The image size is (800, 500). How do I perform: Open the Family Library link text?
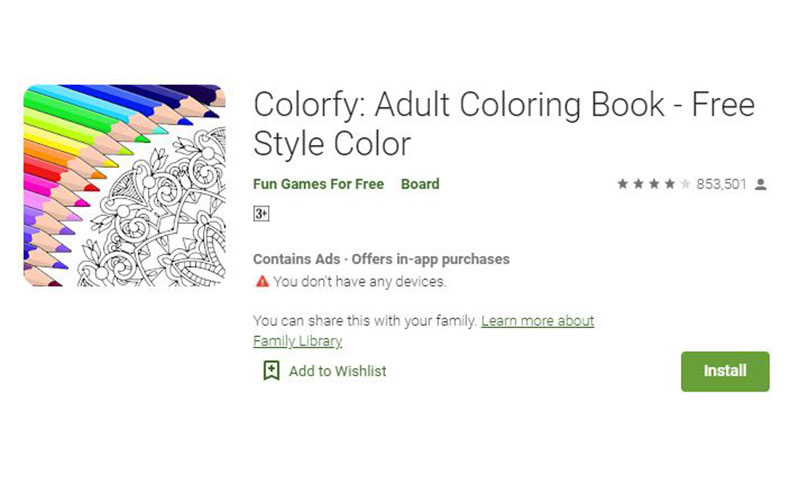point(297,341)
